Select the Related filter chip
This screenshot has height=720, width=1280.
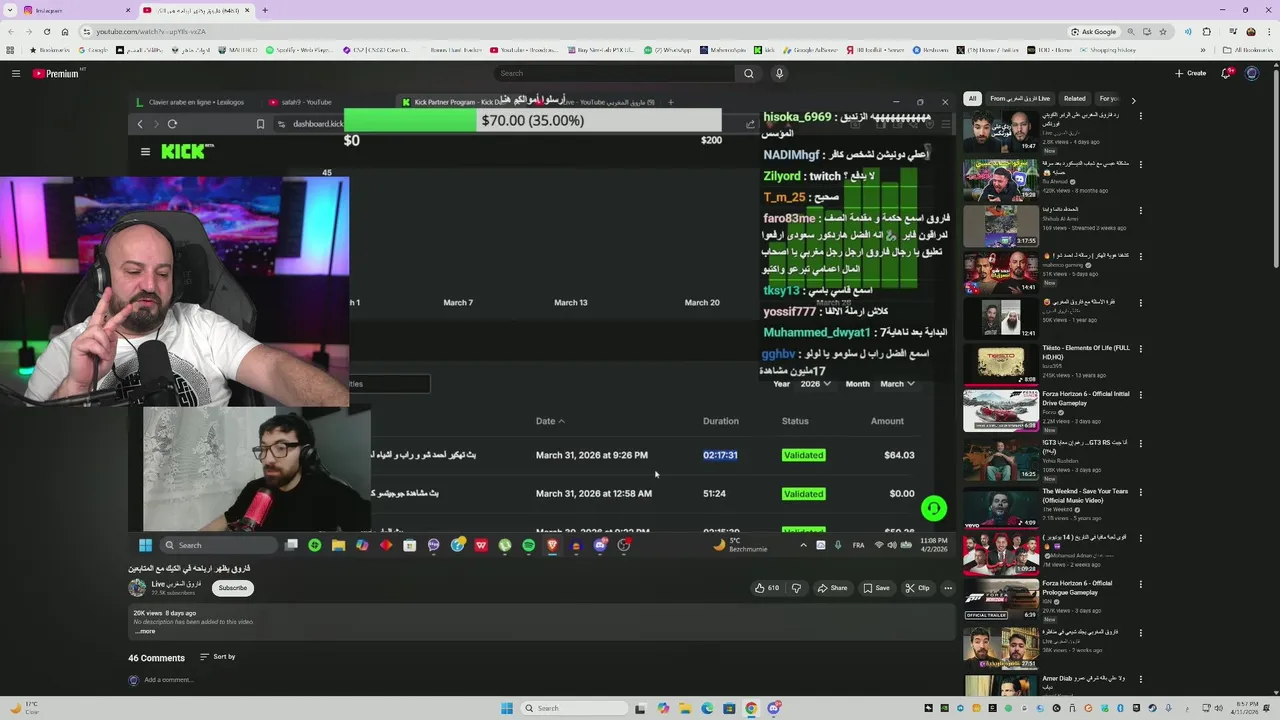coord(1074,99)
